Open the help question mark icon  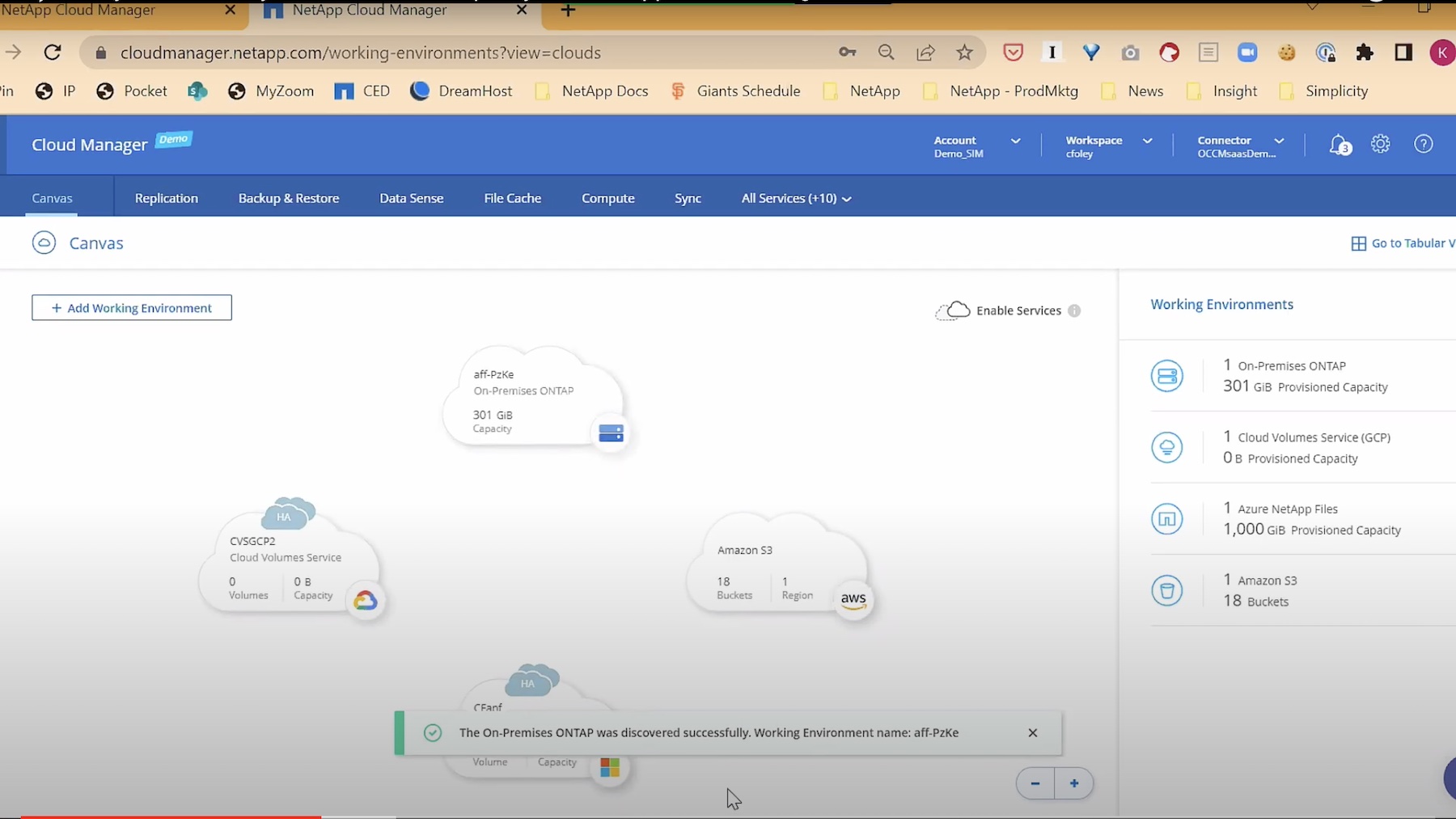(x=1423, y=144)
